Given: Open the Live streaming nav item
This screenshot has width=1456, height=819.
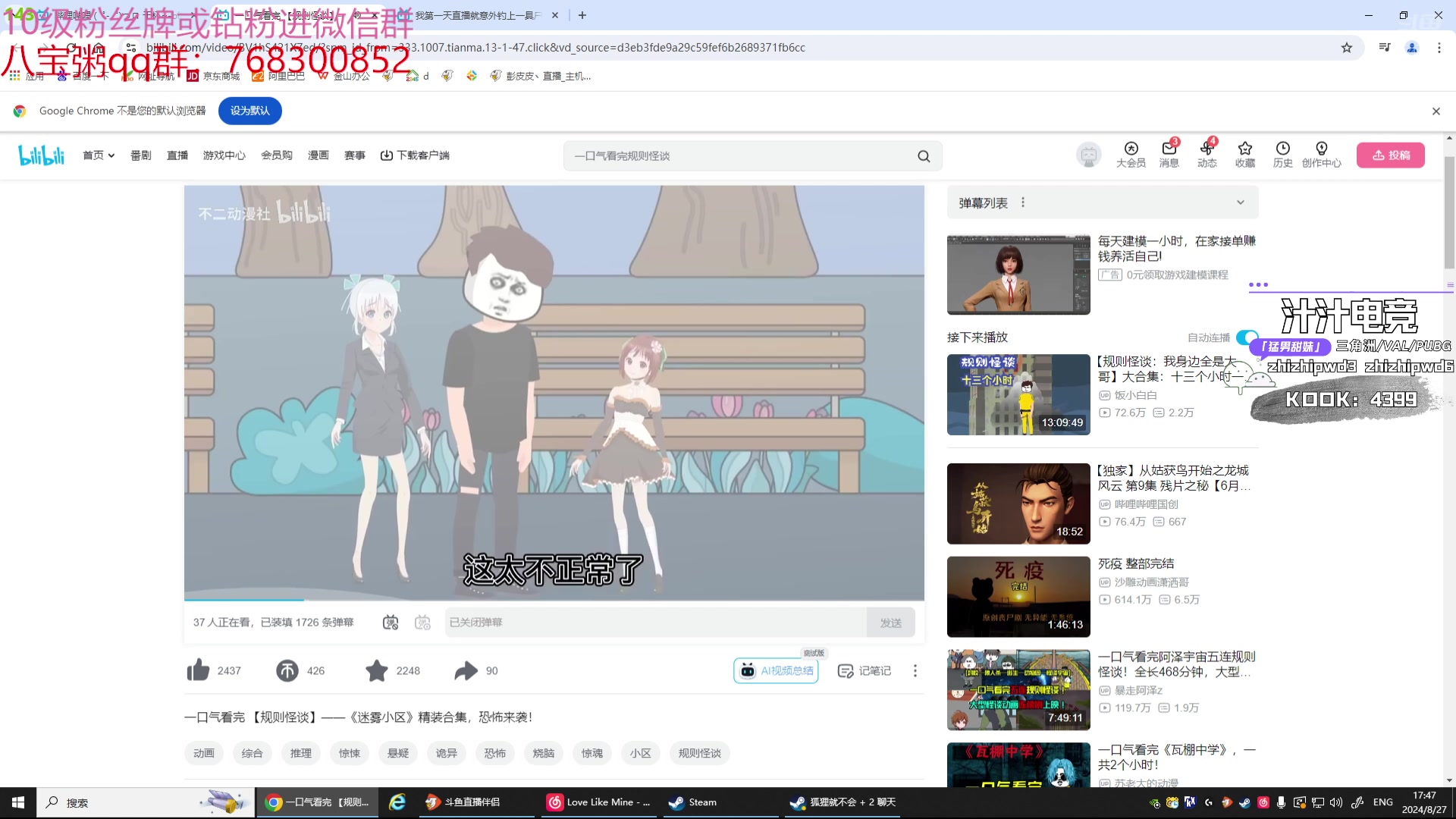Looking at the screenshot, I should tap(177, 155).
